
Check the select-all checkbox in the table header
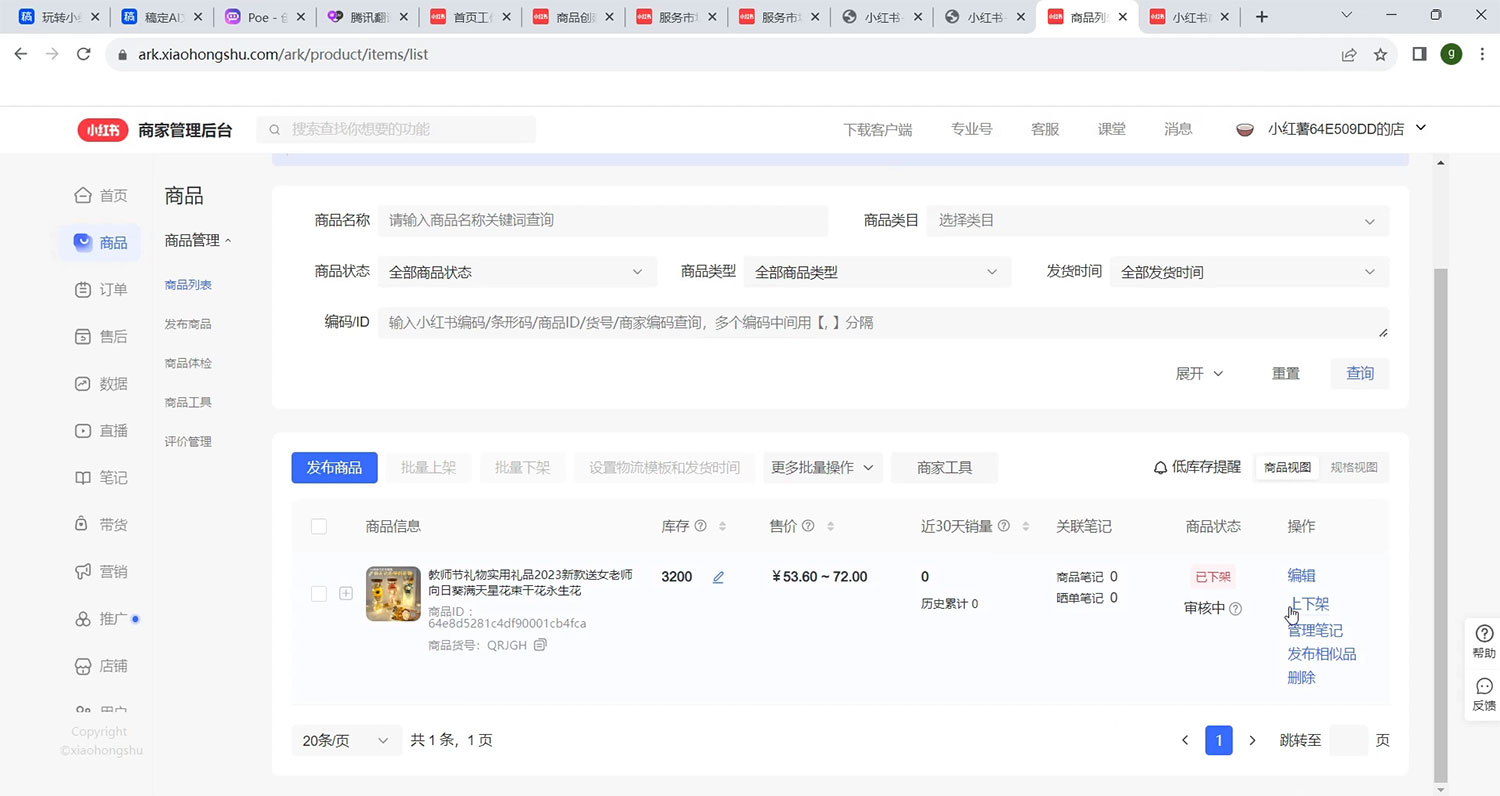coord(318,526)
